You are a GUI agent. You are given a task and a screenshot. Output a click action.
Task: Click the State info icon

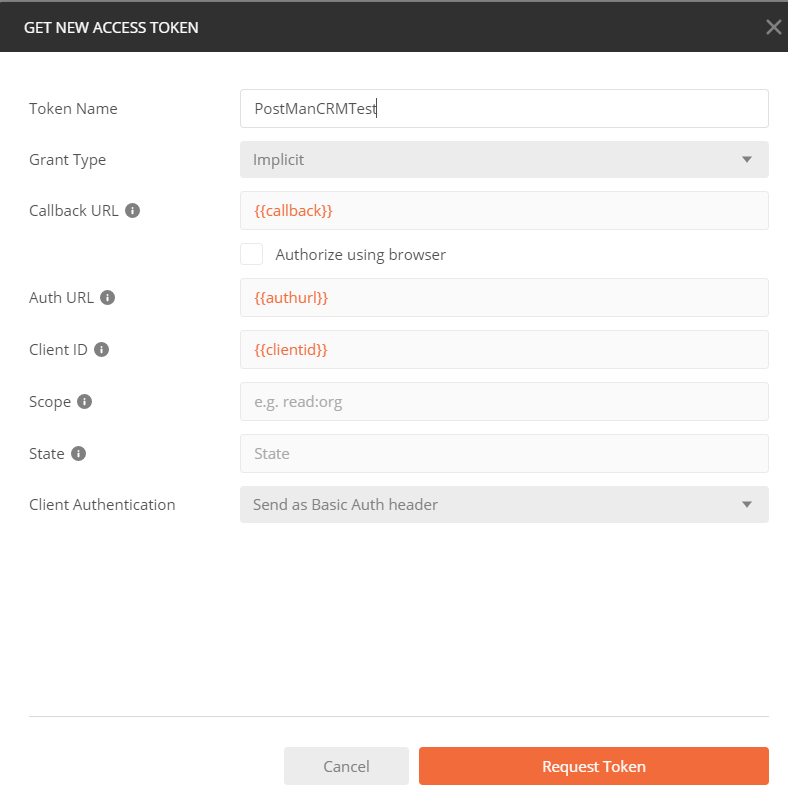click(x=78, y=454)
